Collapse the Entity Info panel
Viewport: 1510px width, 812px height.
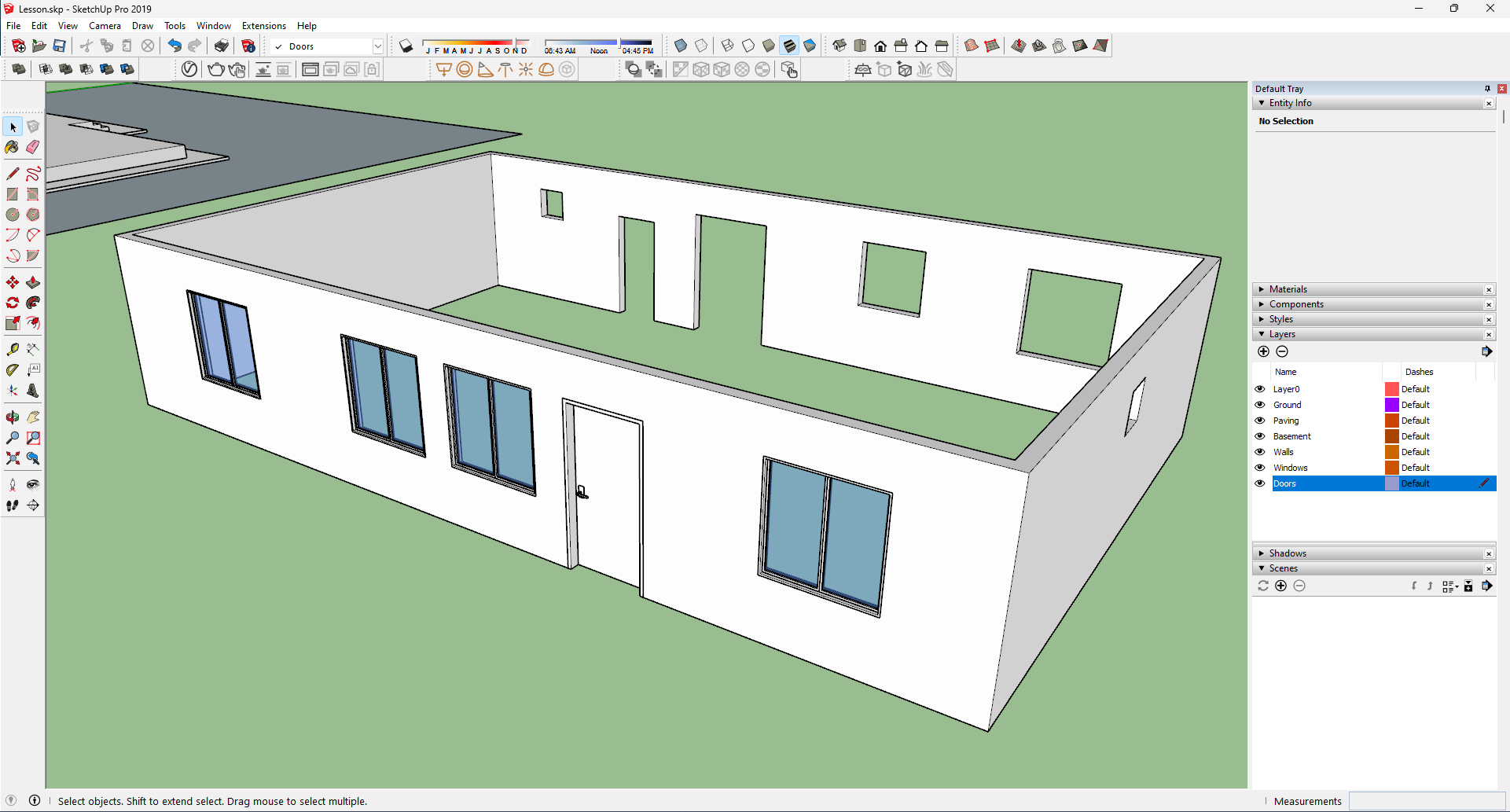tap(1262, 103)
